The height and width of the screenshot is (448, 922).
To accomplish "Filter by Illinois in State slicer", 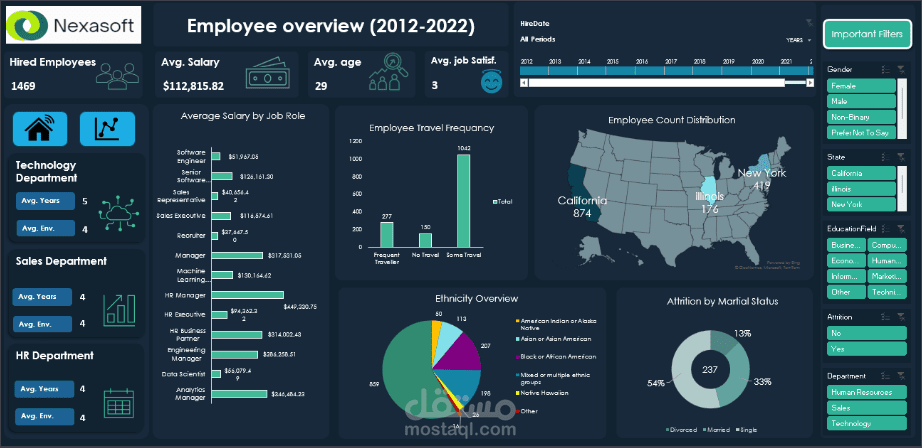I will (x=861, y=189).
